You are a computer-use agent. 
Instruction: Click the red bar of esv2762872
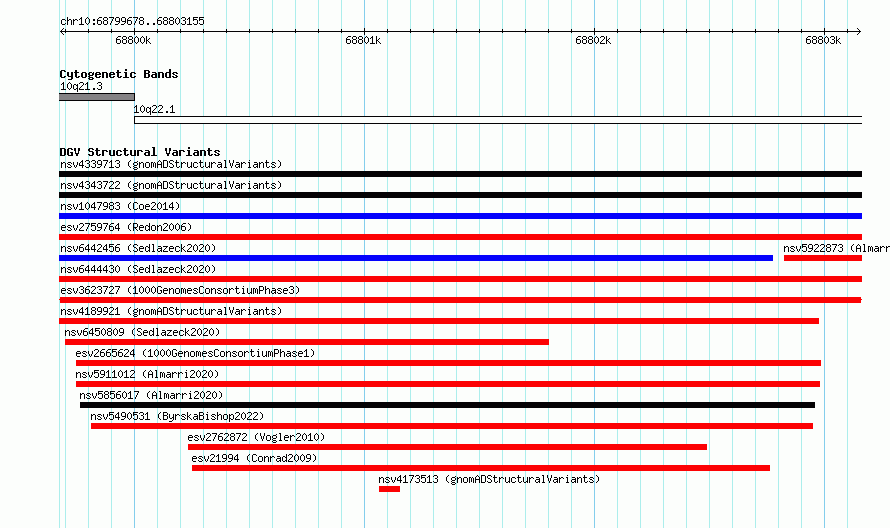(x=447, y=447)
